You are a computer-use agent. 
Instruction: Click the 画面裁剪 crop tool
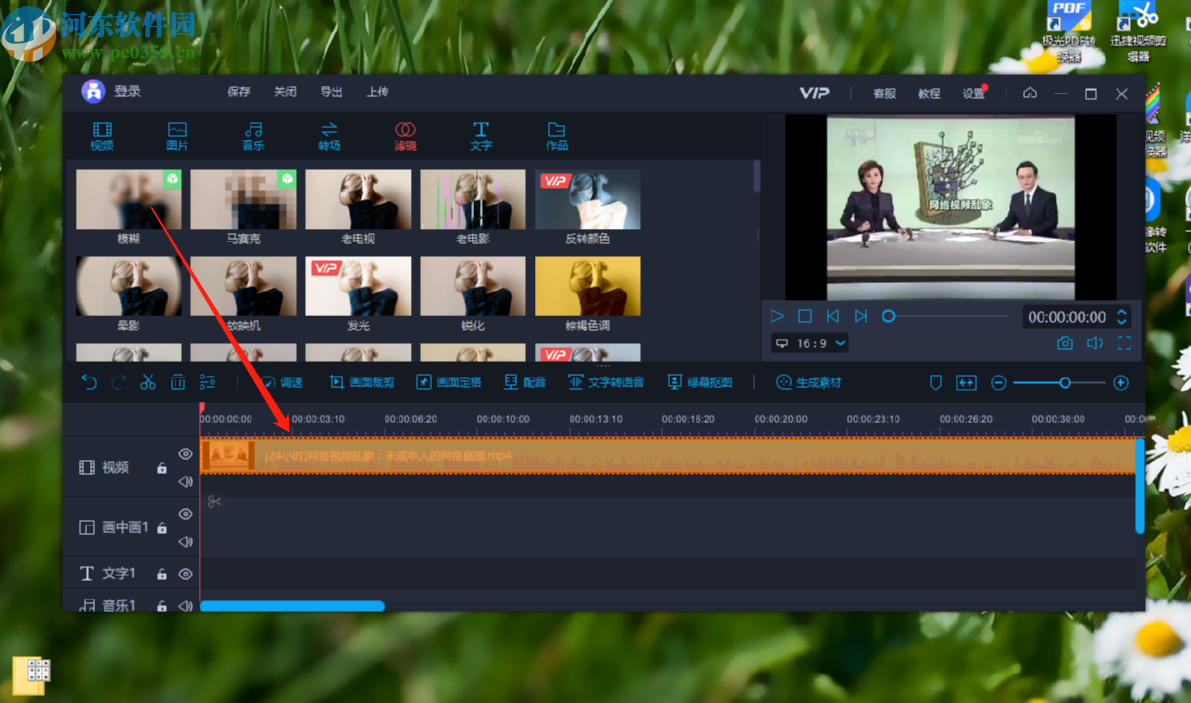361,383
